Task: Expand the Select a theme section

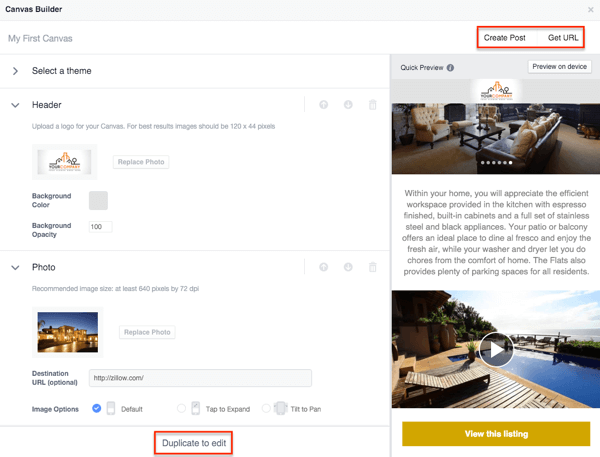Action: 15,71
